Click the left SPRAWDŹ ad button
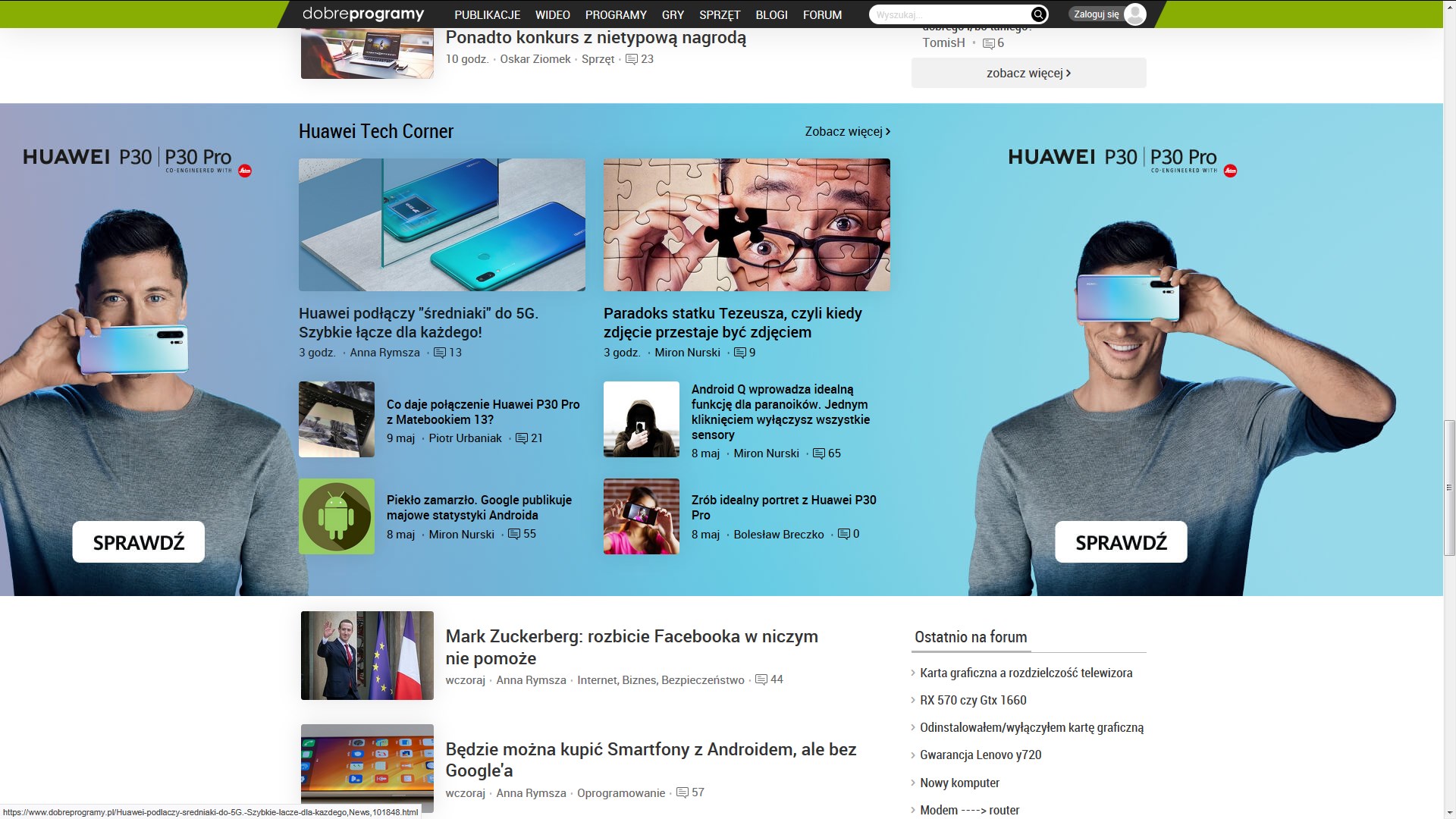The image size is (1456, 819). (139, 542)
